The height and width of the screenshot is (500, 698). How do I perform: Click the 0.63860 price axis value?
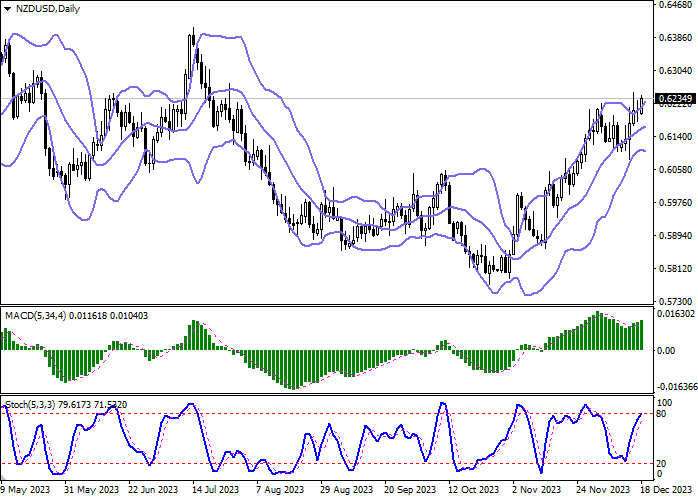(x=675, y=37)
